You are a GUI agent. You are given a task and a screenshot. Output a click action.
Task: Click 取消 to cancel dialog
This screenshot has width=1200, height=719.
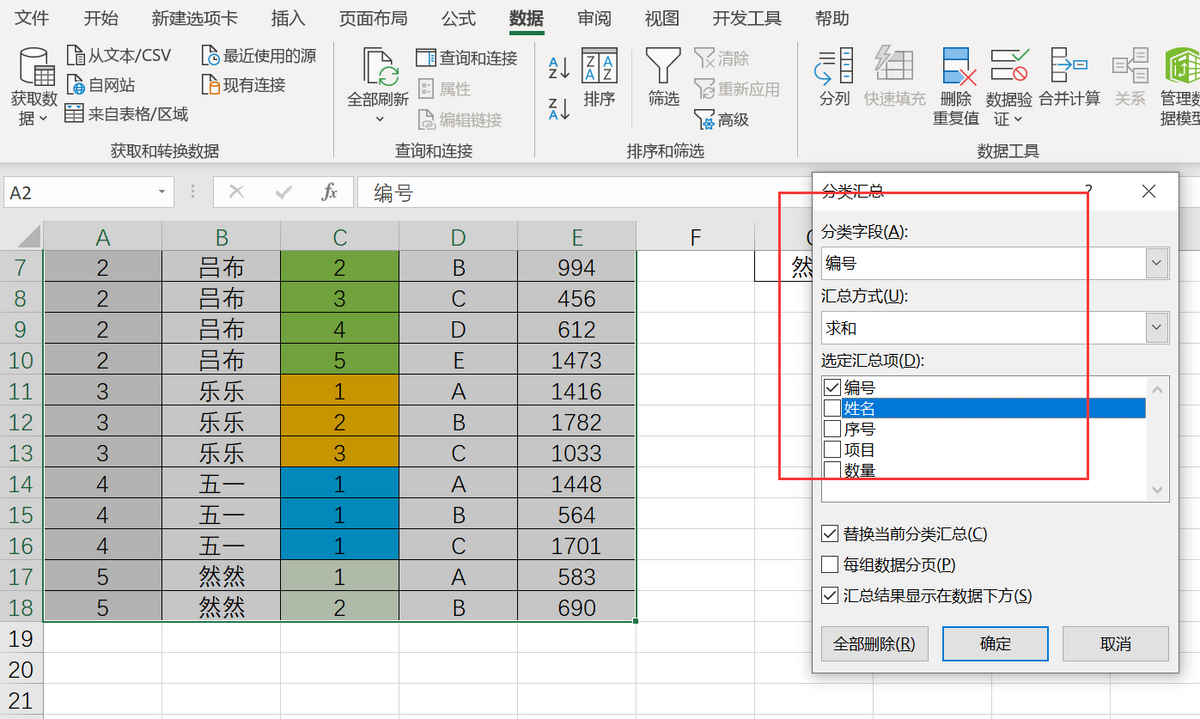(1115, 644)
